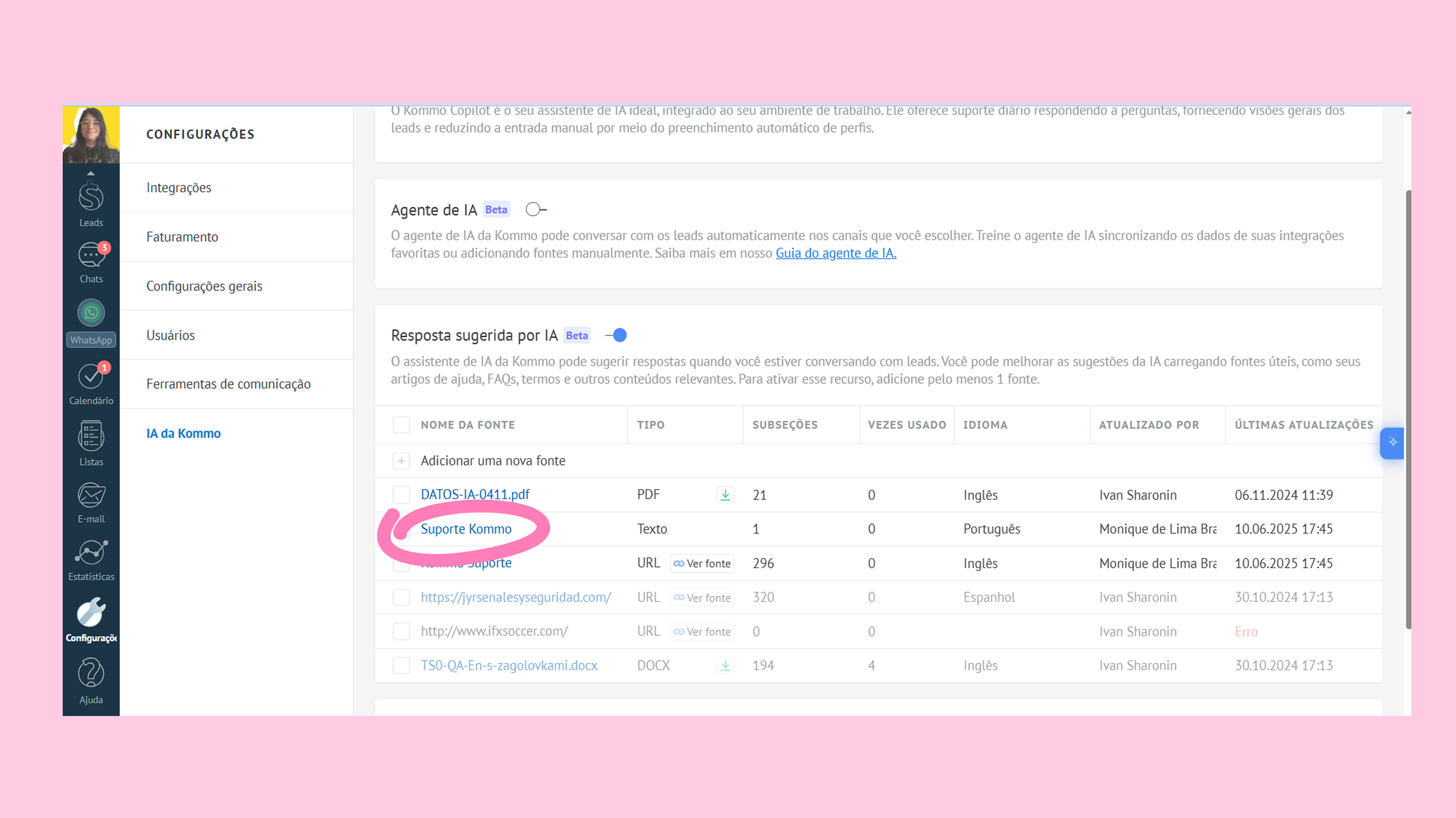Click the Vezes Usado column header

coord(907,425)
